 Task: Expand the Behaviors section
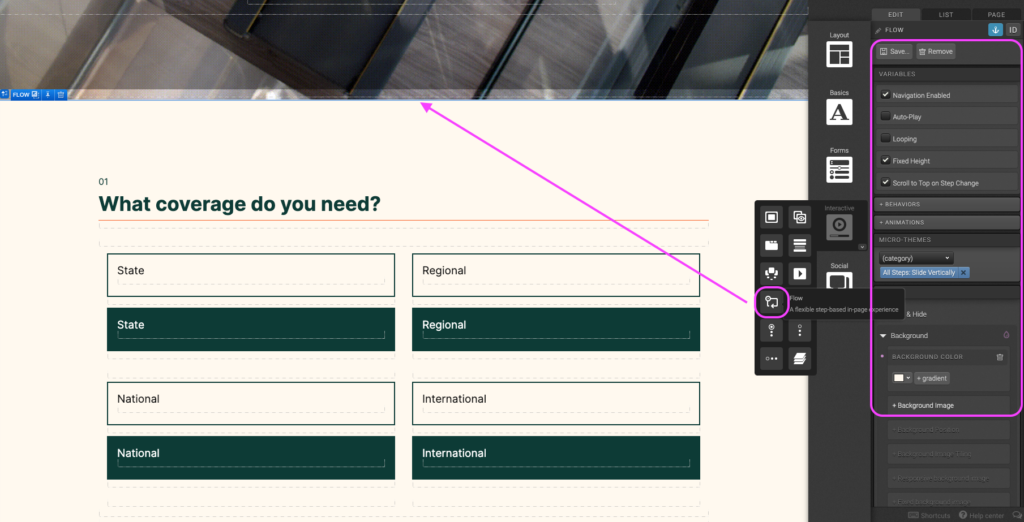pos(945,204)
